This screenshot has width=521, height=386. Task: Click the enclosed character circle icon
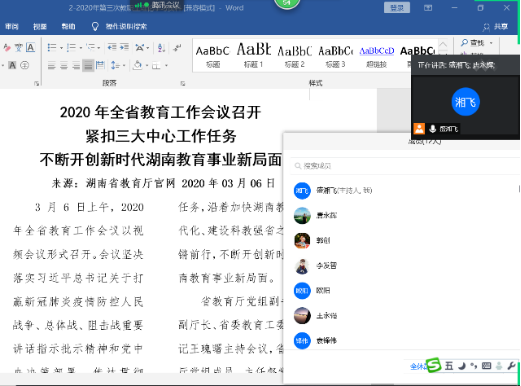coord(25,65)
